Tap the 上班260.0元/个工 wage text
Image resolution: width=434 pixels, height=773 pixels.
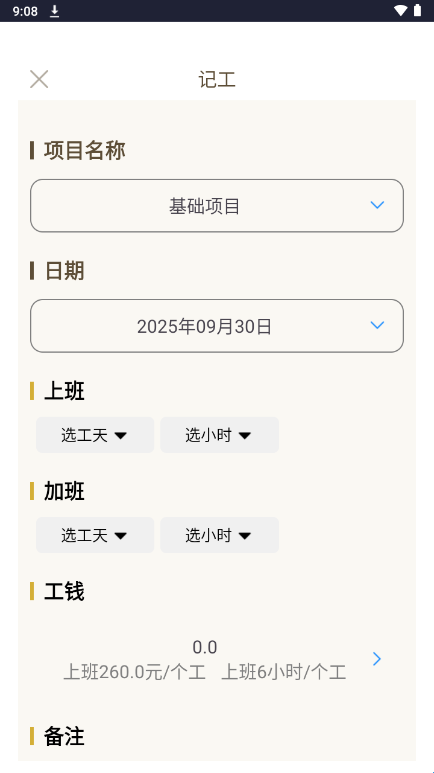pos(135,672)
